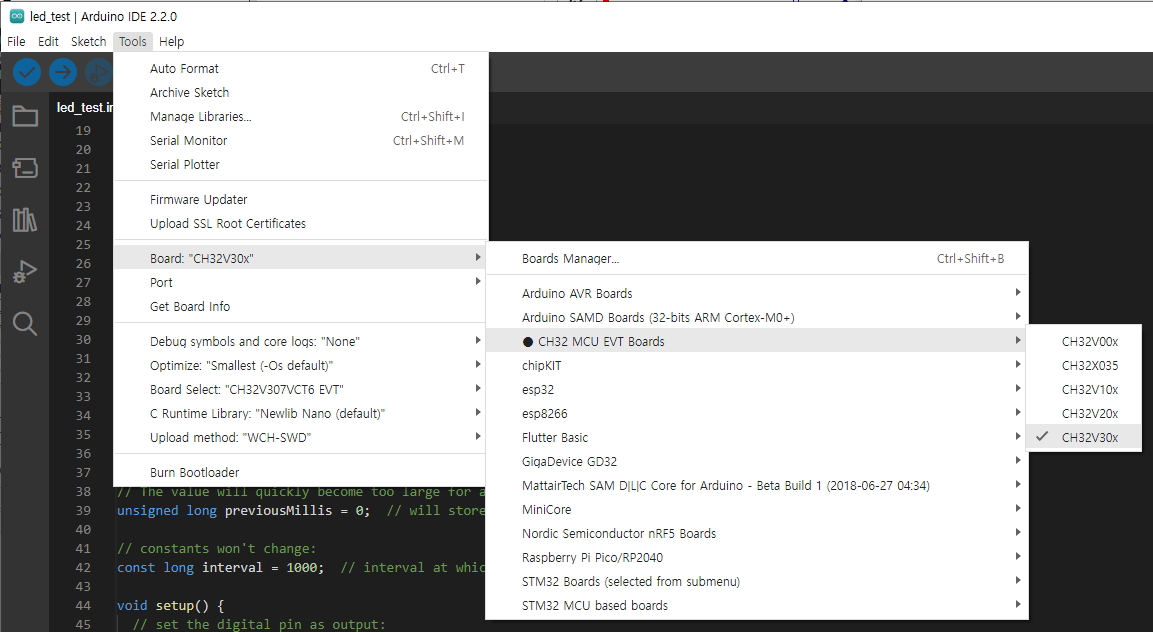This screenshot has height=632, width=1153.
Task: Launch Serial Plotter from the menu
Action: point(301,165)
